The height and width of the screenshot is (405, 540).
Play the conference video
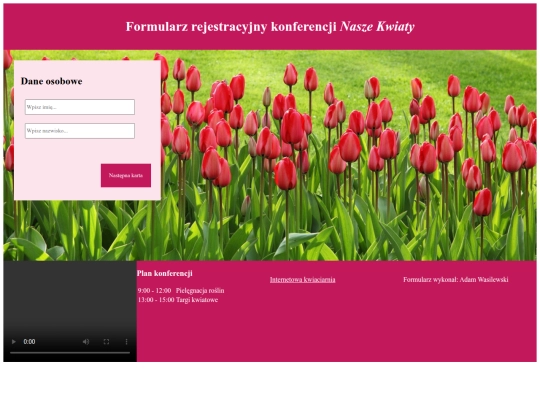point(14,342)
